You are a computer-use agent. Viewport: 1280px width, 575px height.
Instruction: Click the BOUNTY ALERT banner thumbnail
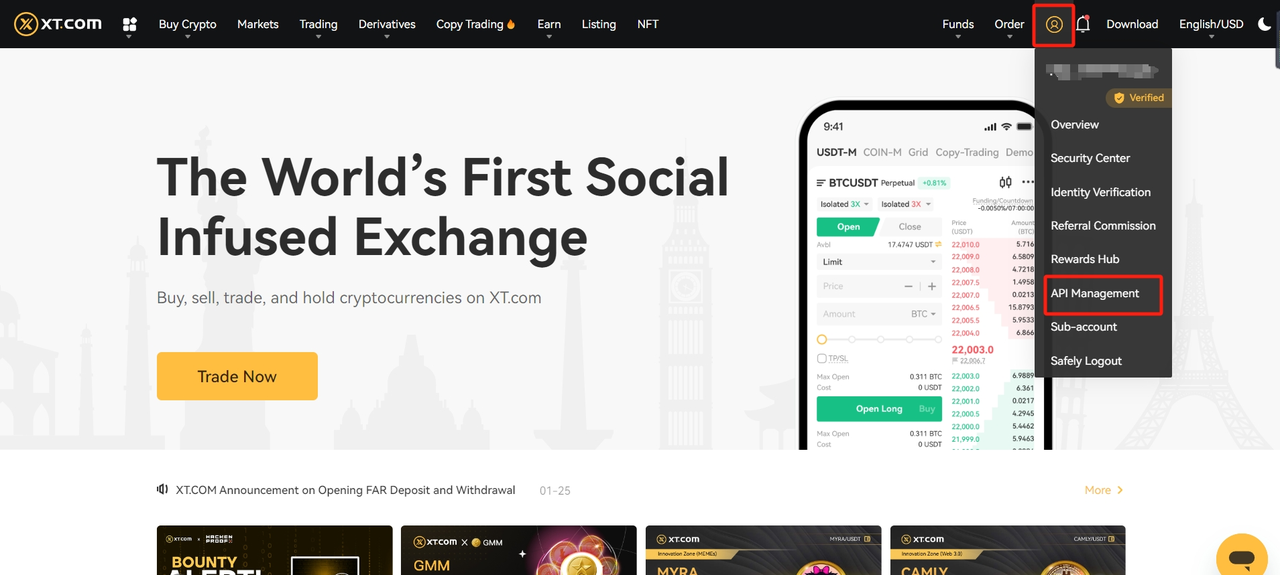pos(274,551)
